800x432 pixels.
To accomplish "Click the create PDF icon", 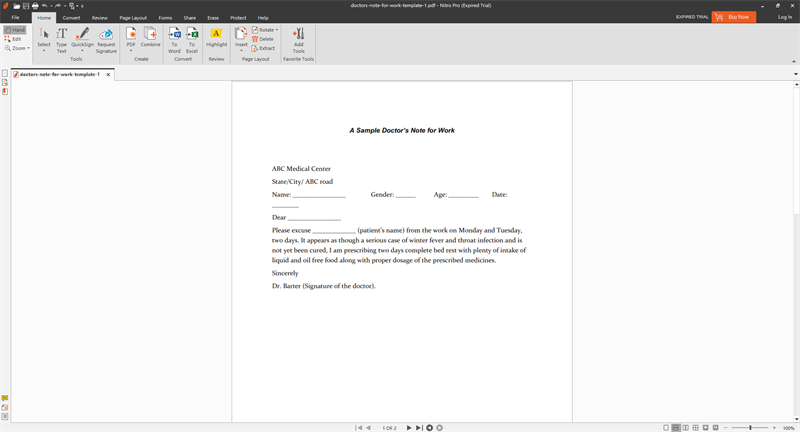I will point(131,34).
